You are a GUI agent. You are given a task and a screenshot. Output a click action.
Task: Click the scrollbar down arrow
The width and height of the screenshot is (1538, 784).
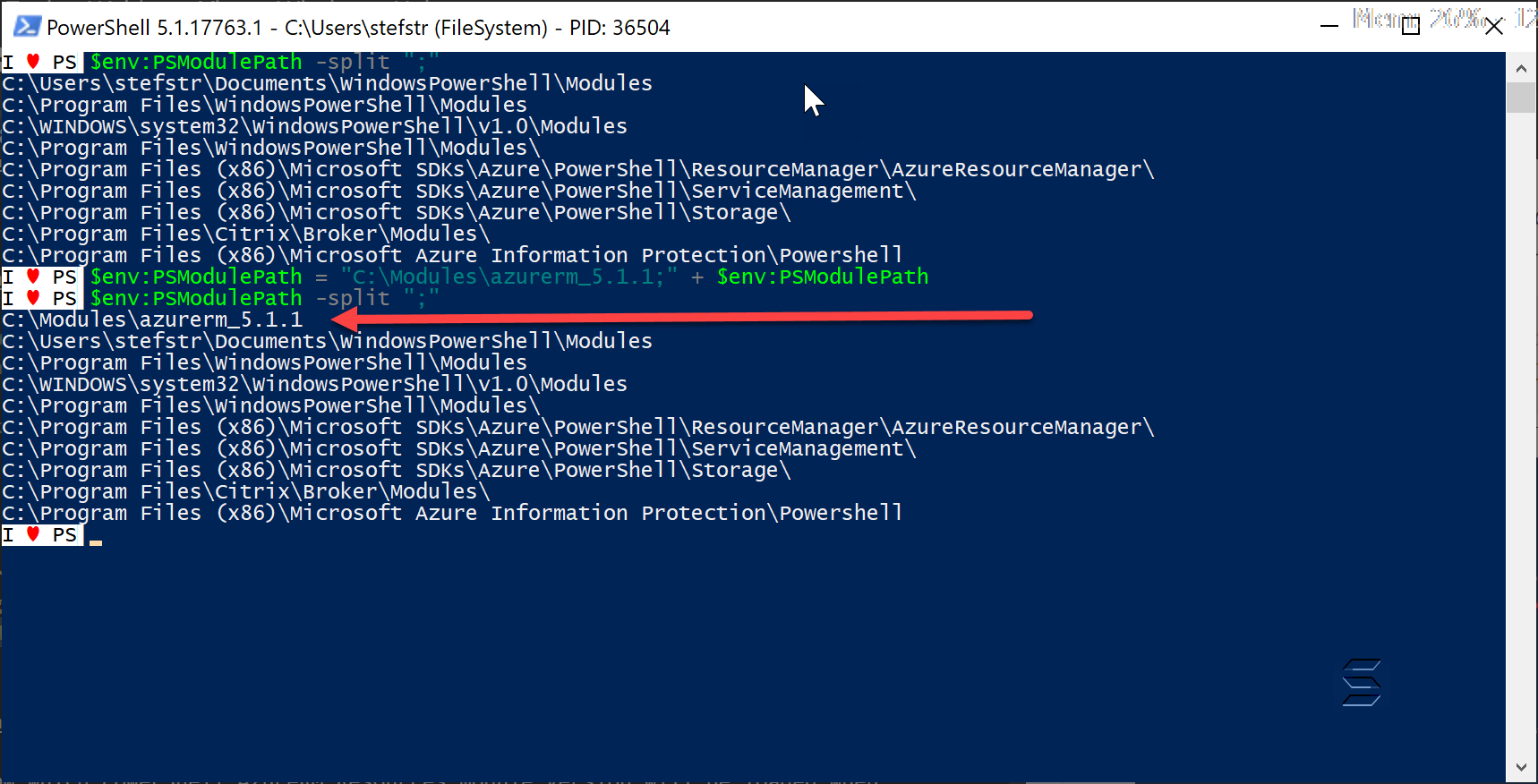coord(1522,768)
